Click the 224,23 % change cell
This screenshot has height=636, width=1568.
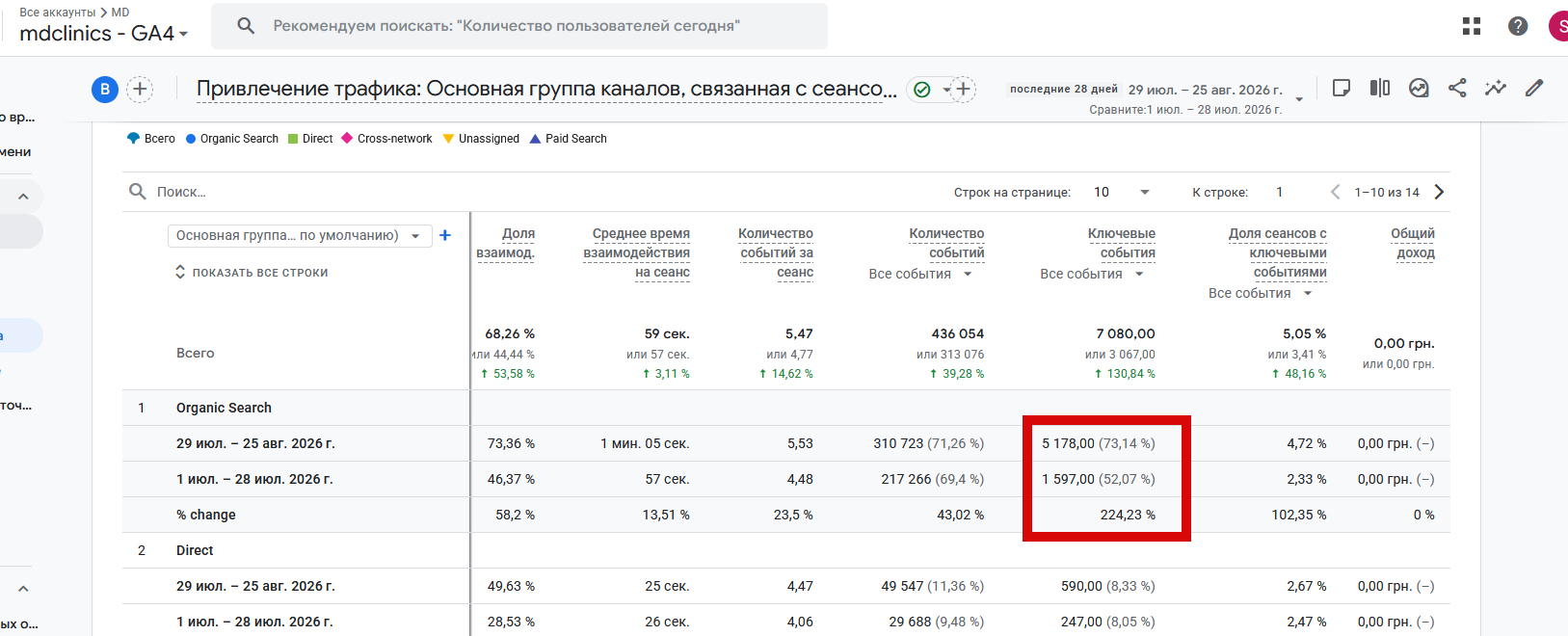pyautogui.click(x=1128, y=515)
